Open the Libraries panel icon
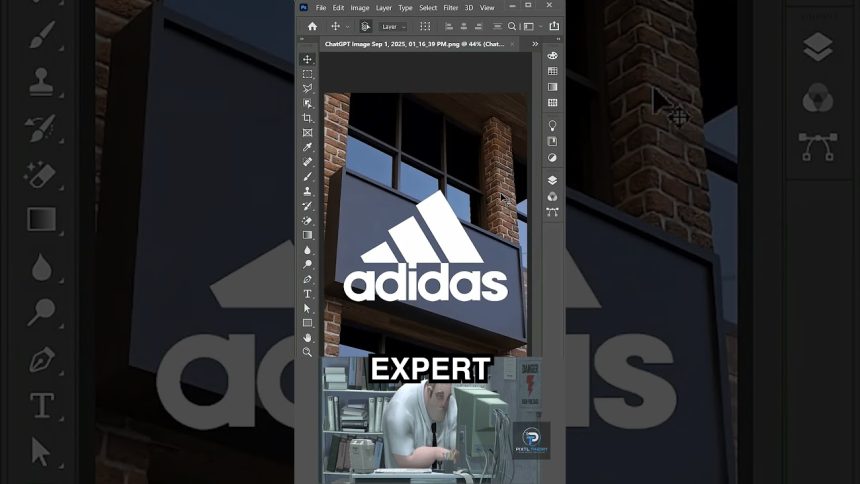Screen dimensions: 860x484 tap(552, 142)
